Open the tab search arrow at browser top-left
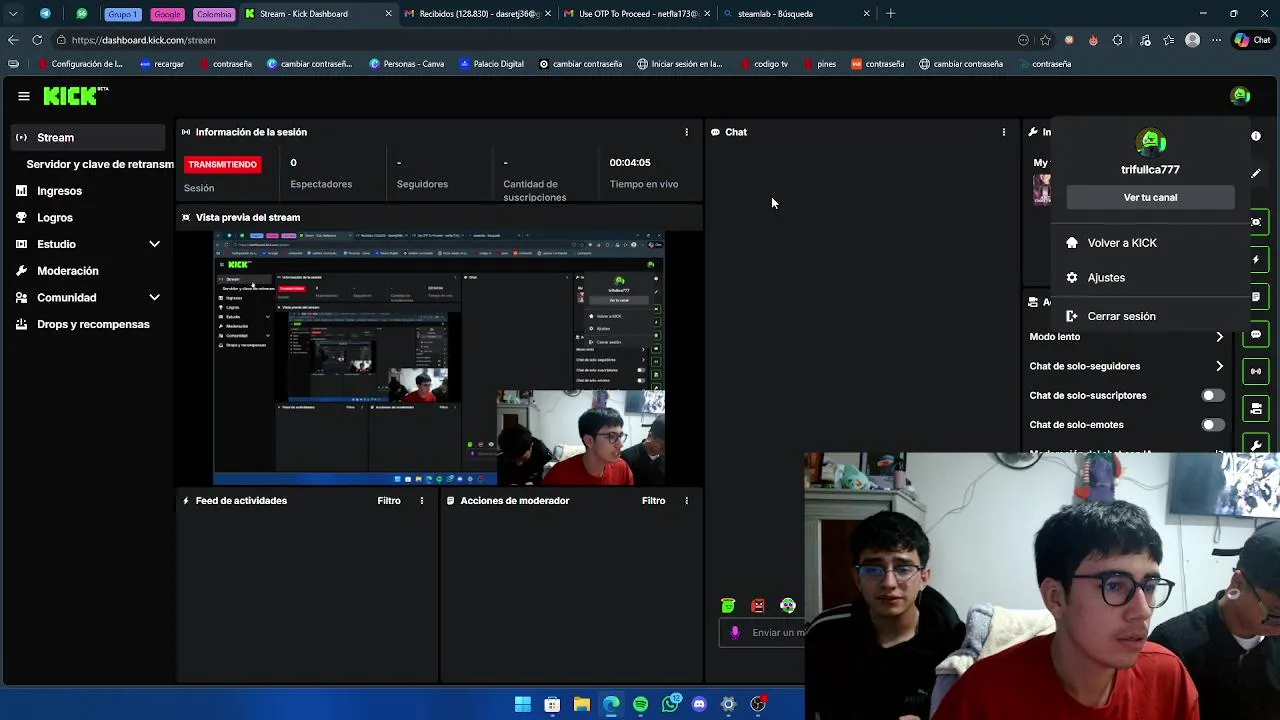 pos(13,14)
